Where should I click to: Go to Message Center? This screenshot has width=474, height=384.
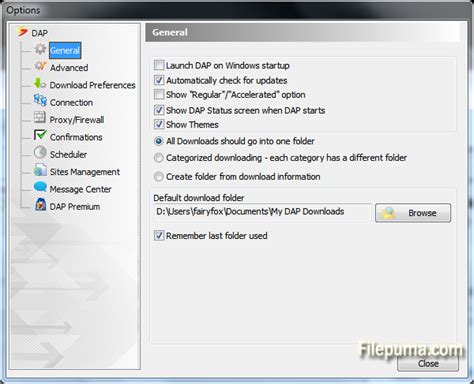point(81,189)
